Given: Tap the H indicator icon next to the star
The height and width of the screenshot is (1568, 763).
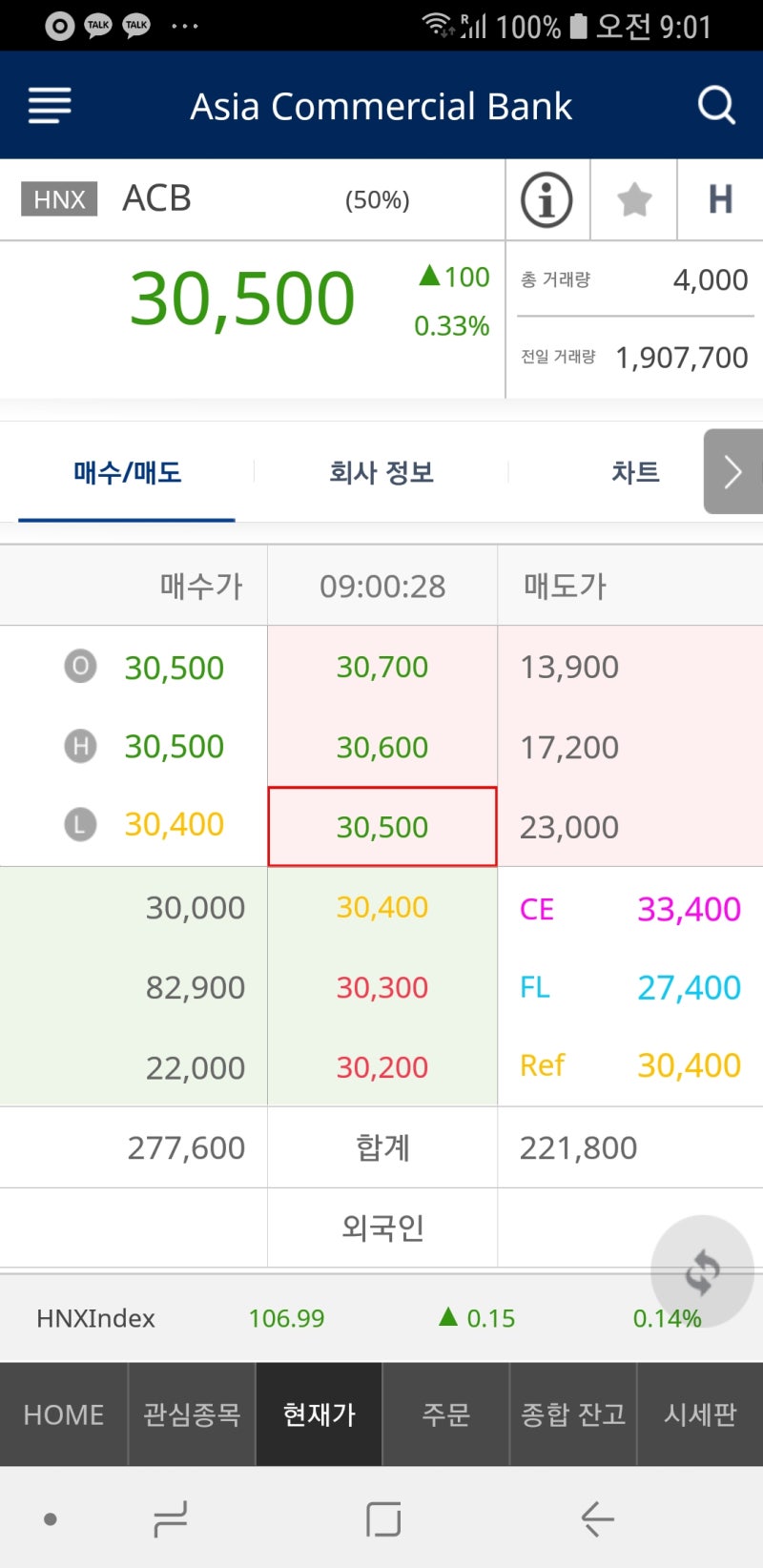Looking at the screenshot, I should 721,199.
